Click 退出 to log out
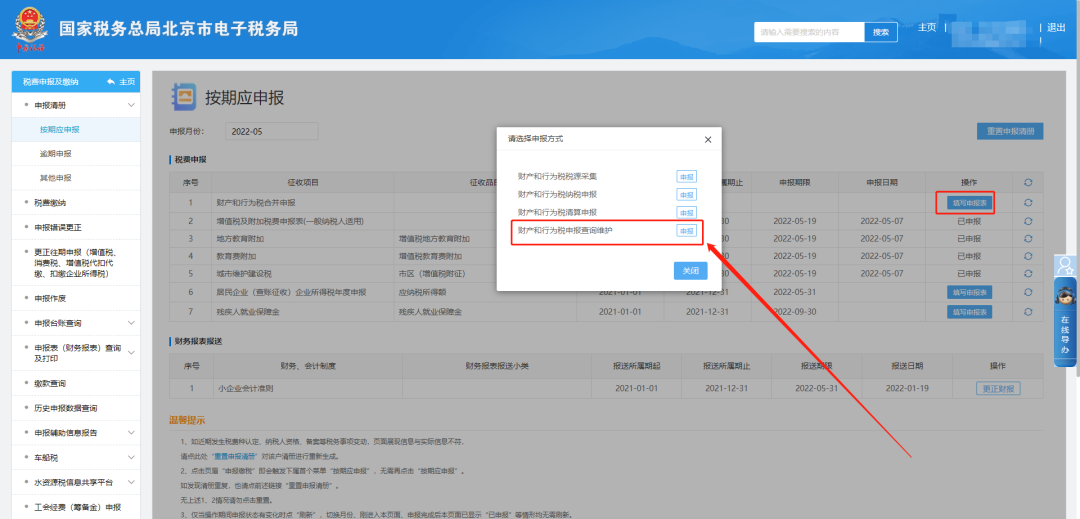Viewport: 1080px width, 519px height. point(1056,28)
